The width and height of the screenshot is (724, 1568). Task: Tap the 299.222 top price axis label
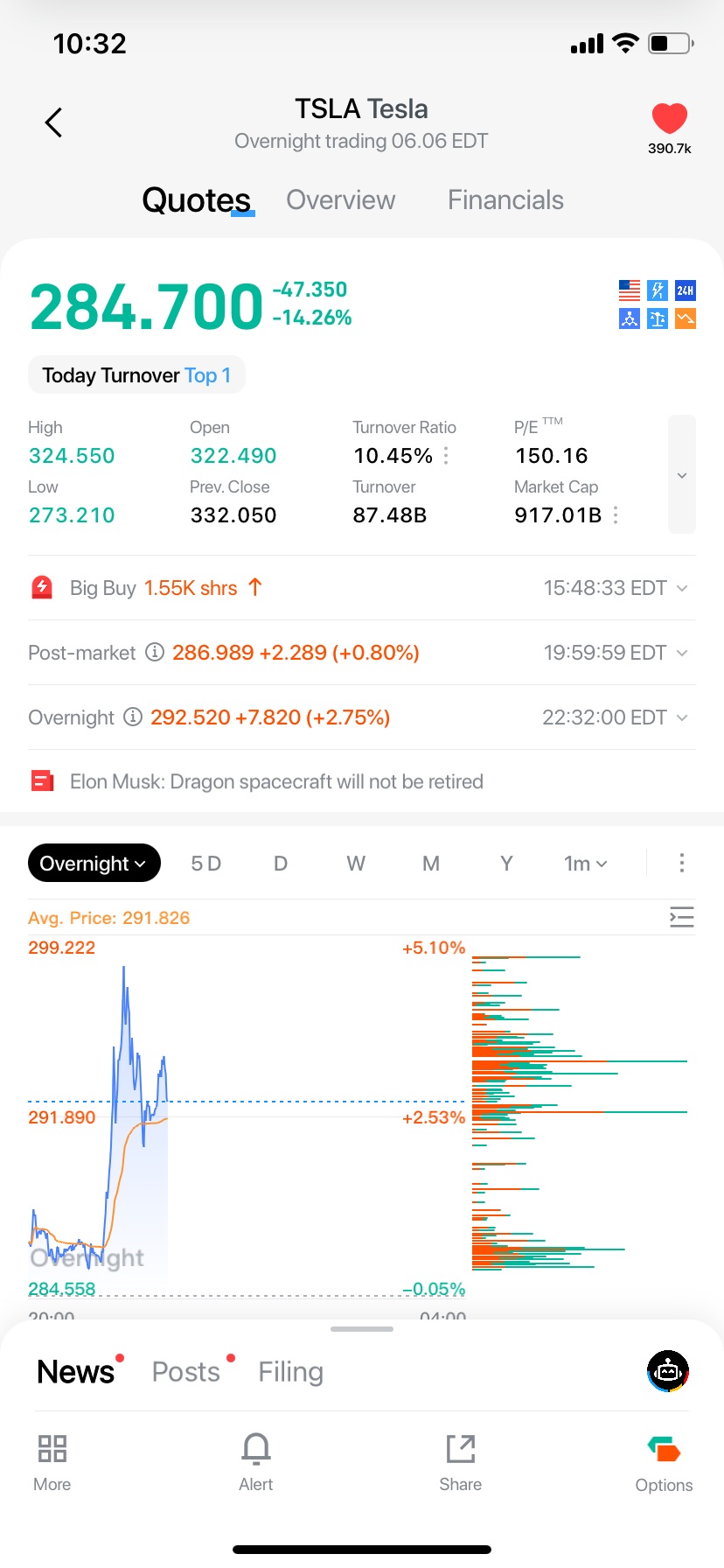[x=61, y=948]
